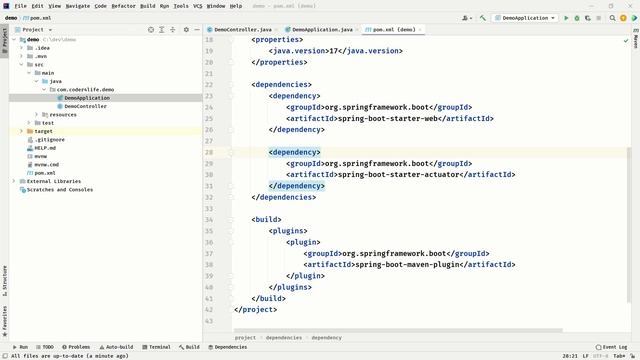Collapse the src folder

tap(21, 64)
